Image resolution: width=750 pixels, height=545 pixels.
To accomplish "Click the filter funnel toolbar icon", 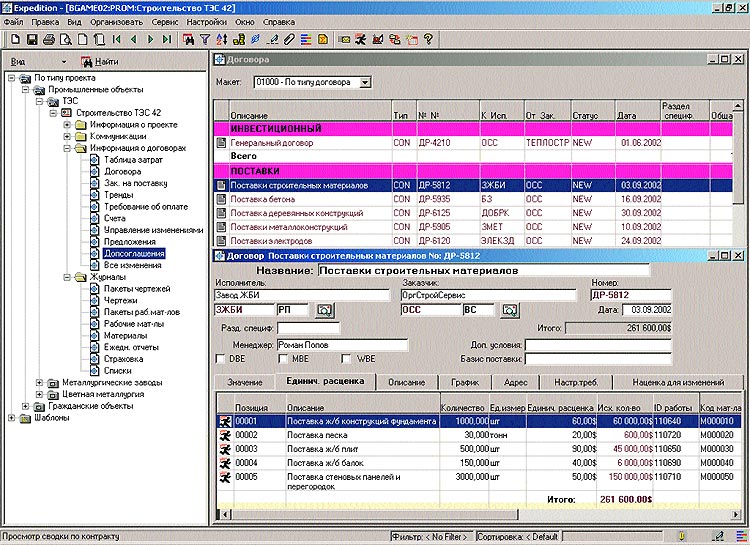I will 205,40.
